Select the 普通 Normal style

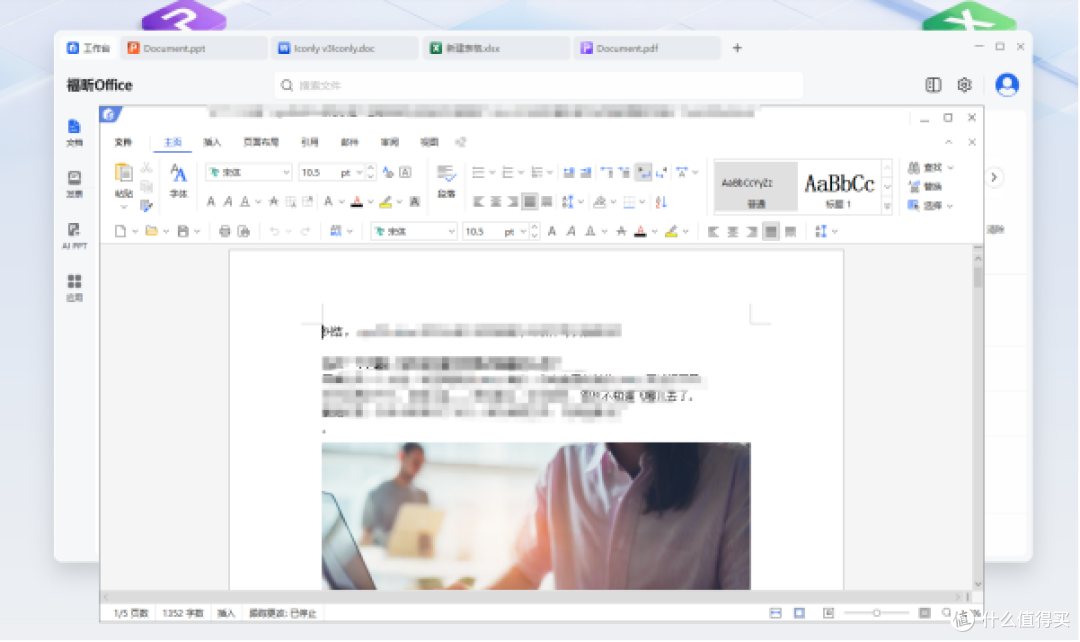[x=756, y=187]
